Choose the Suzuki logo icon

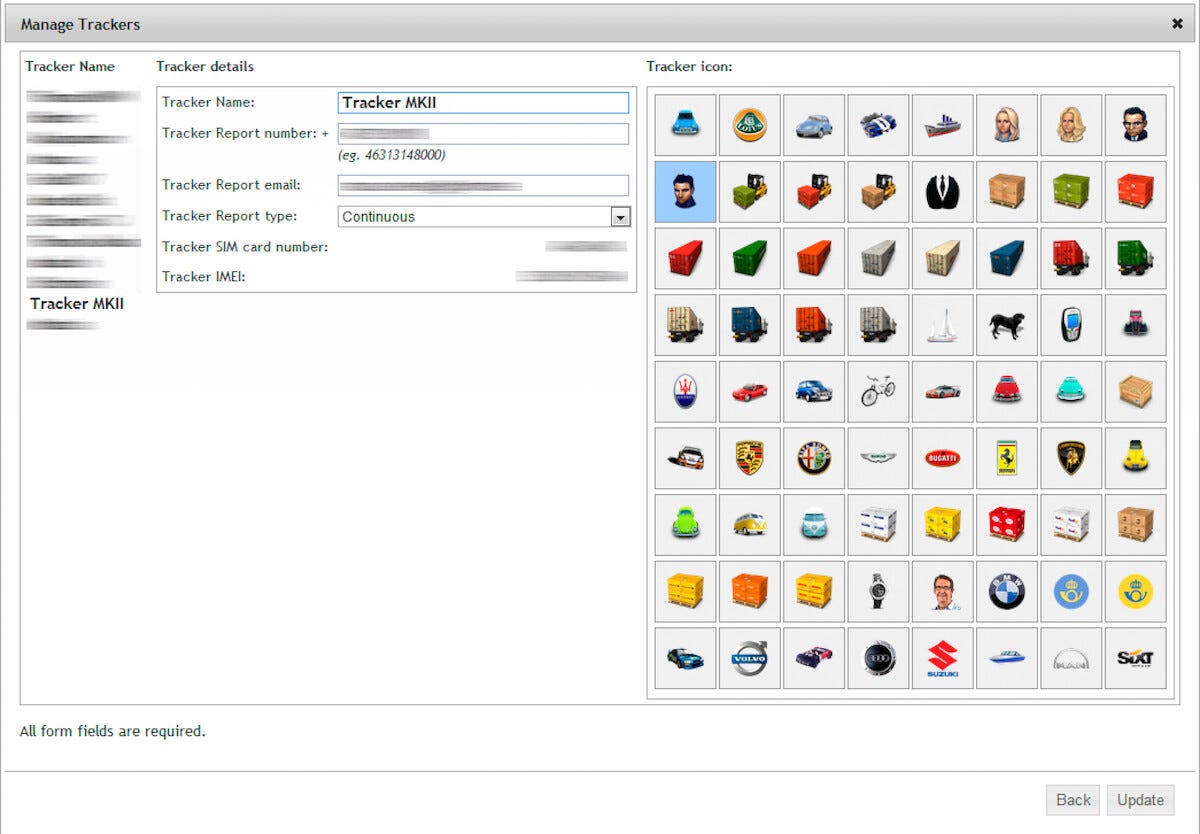(x=941, y=658)
